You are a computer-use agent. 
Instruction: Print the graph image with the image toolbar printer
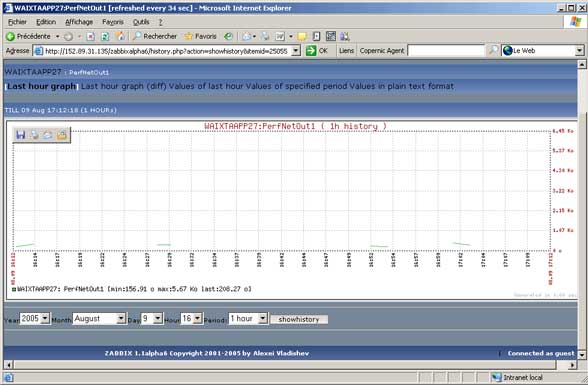(x=34, y=135)
